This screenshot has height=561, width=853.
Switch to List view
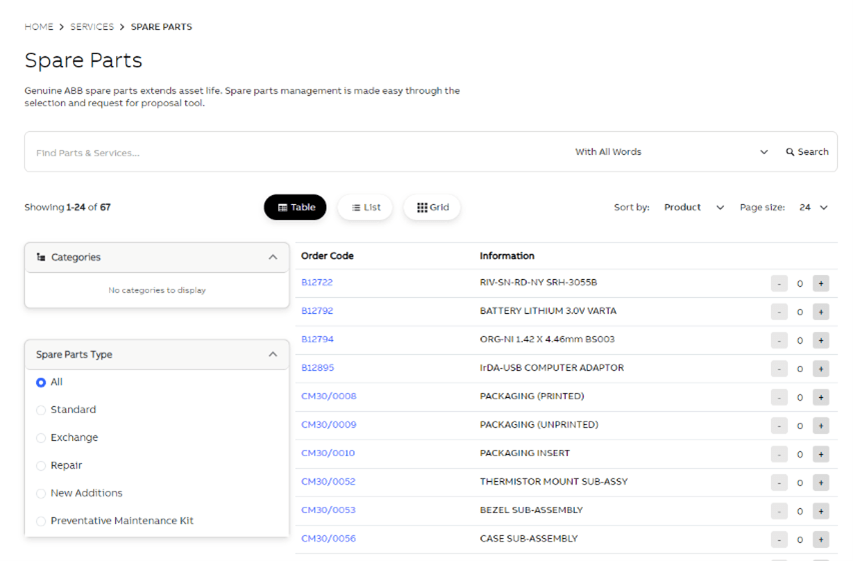click(x=365, y=208)
